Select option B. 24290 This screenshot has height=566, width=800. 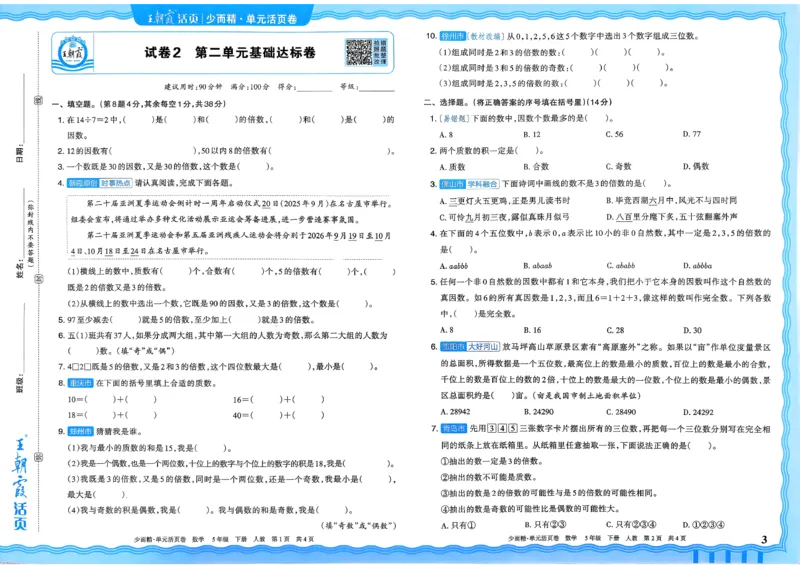tap(539, 412)
